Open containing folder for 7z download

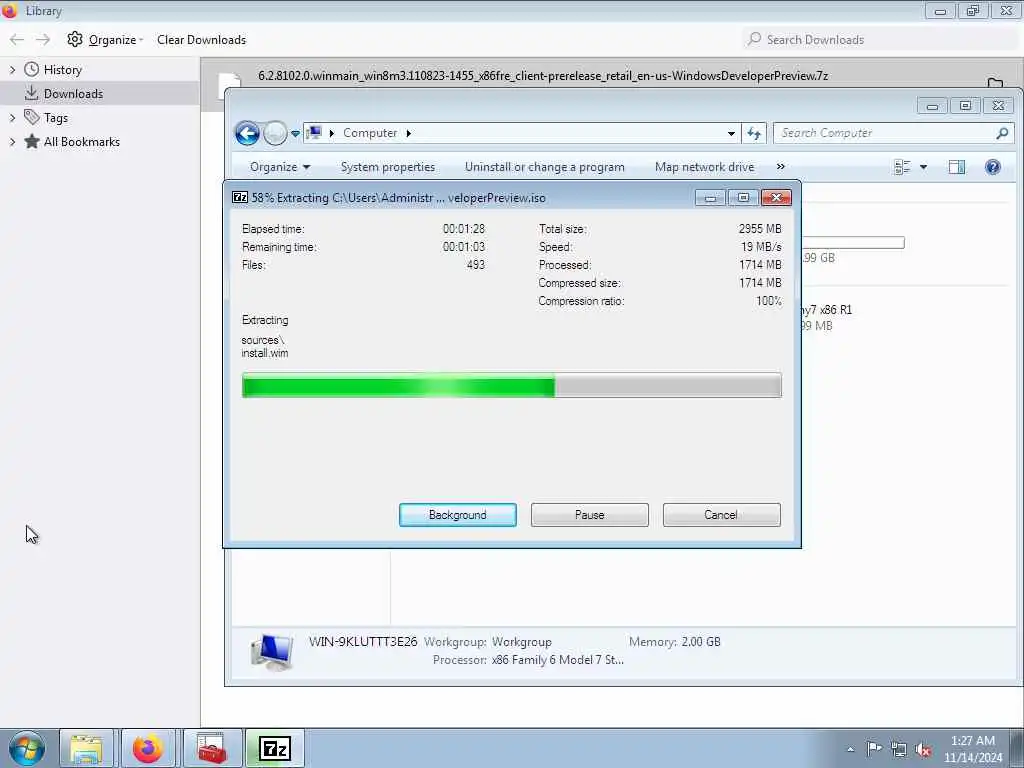coord(995,83)
